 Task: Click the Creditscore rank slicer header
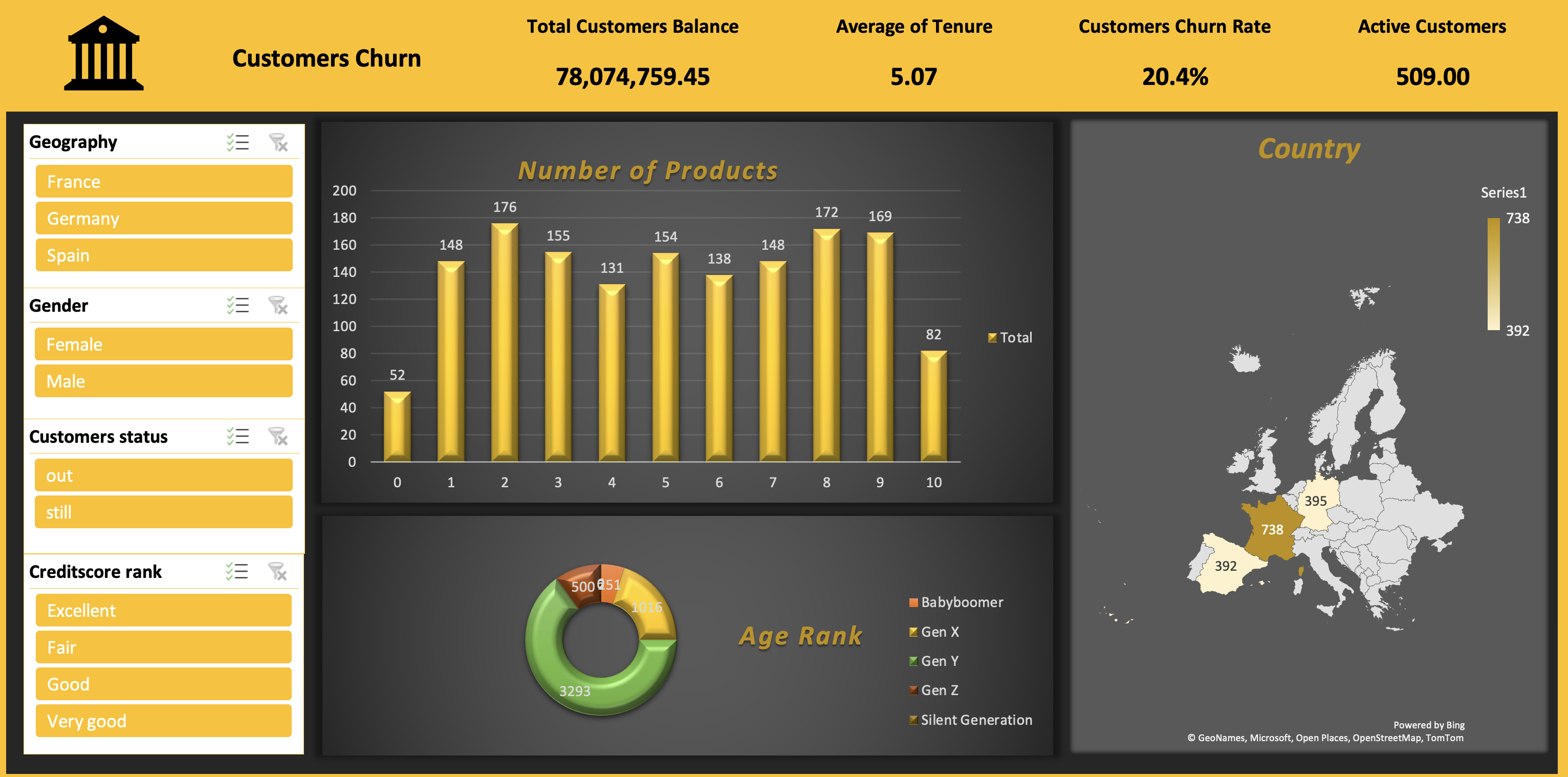96,571
